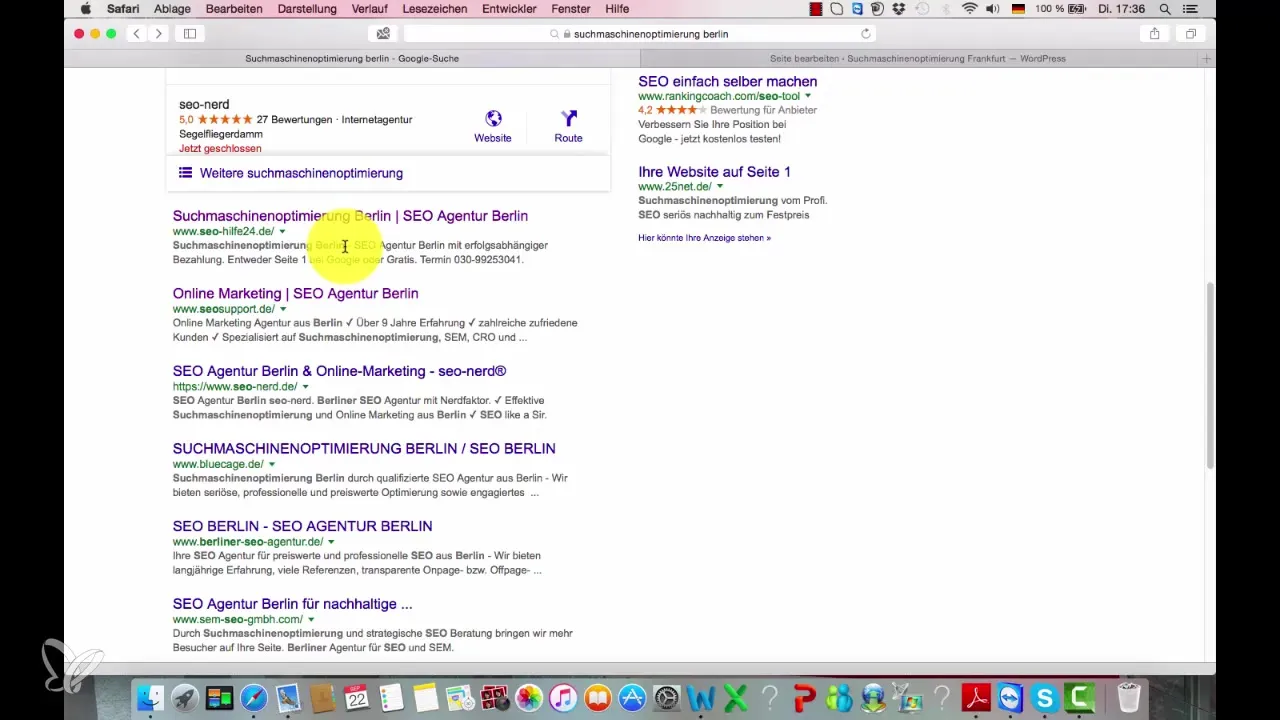Select the Google-Suche tab

click(352, 59)
